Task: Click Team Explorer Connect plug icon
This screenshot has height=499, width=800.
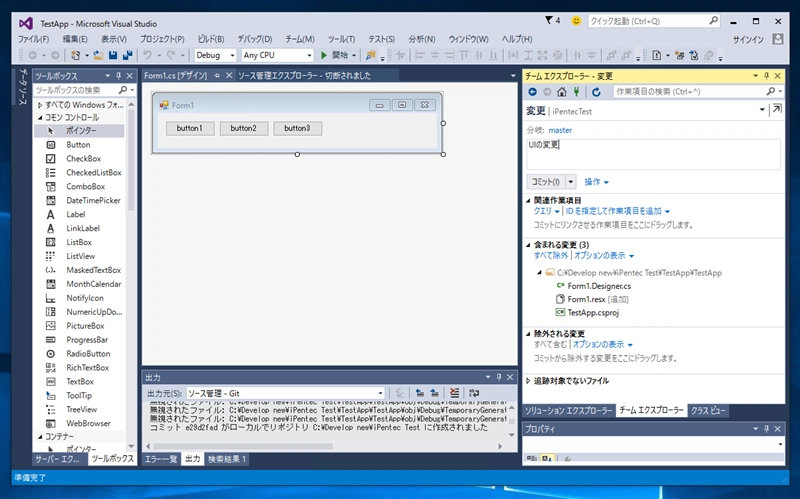Action: [x=576, y=92]
